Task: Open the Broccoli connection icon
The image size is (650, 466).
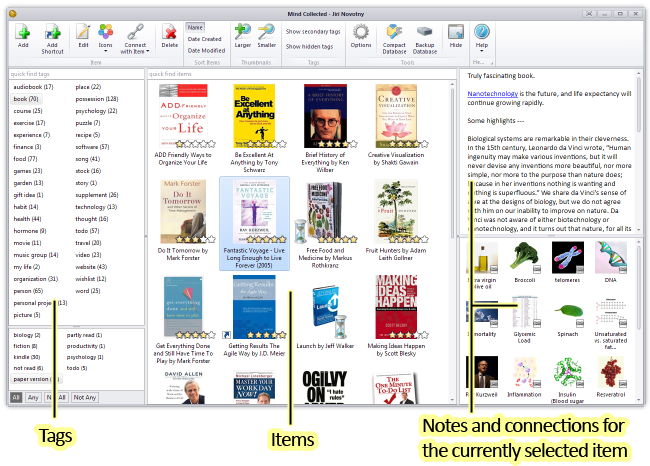Action: [525, 257]
